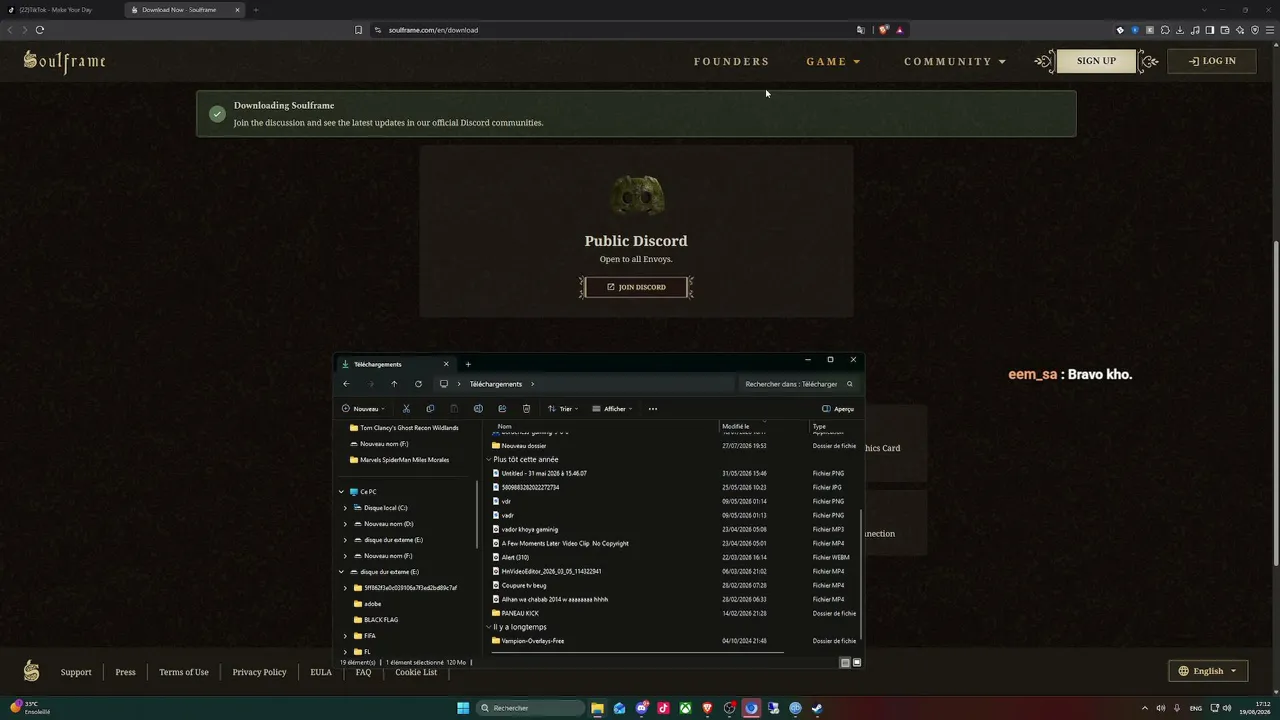
Task: Open the Privacy Policy footer link
Action: [259, 672]
